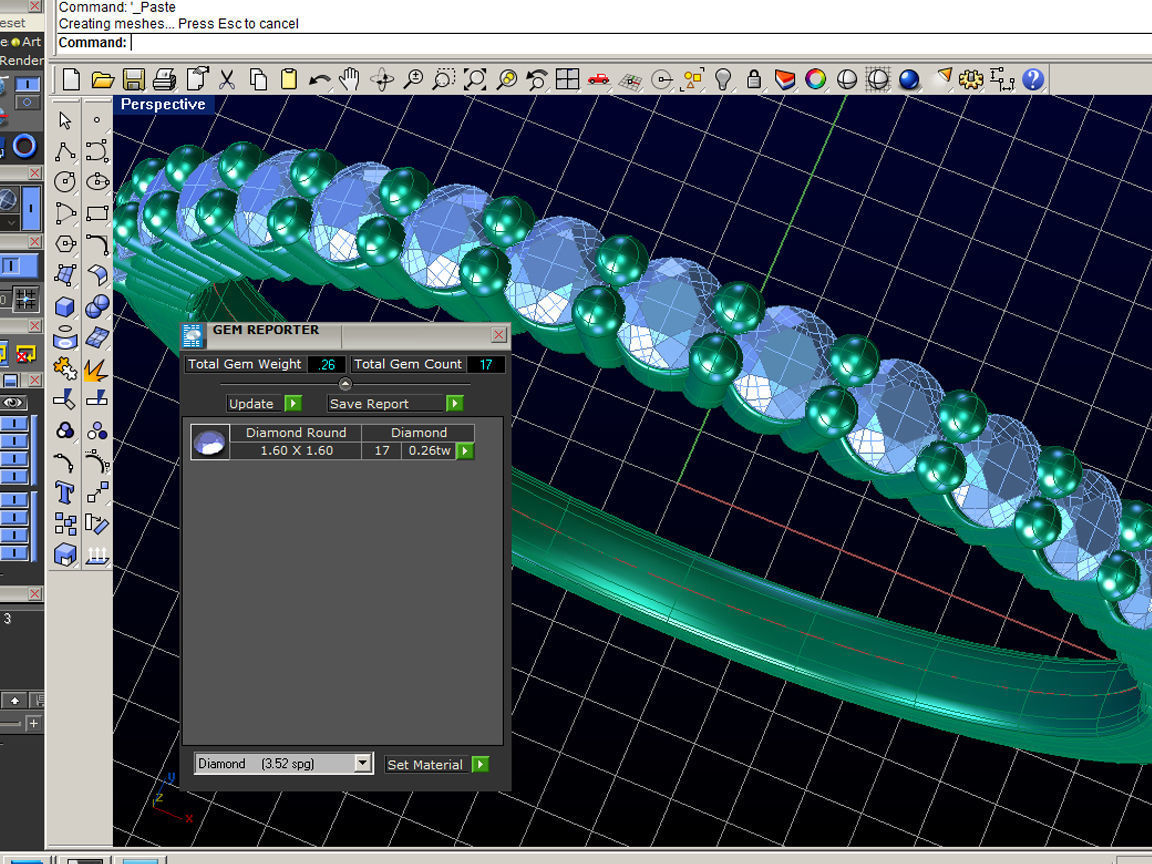Image resolution: width=1152 pixels, height=864 pixels.
Task: Click the diamond gem thumbnail
Action: [x=209, y=442]
